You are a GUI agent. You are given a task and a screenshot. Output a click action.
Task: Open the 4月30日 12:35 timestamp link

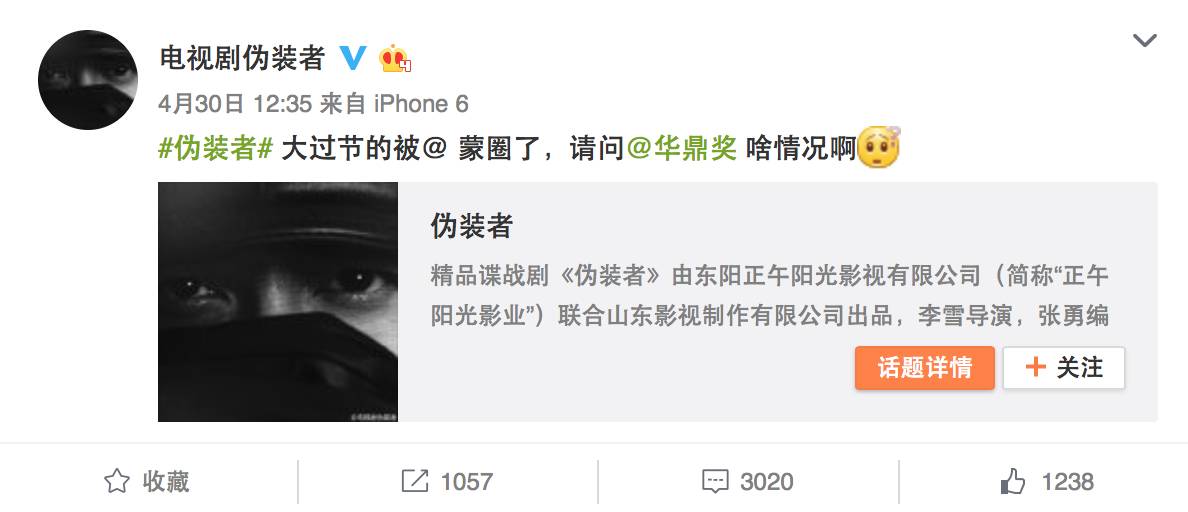coord(235,104)
